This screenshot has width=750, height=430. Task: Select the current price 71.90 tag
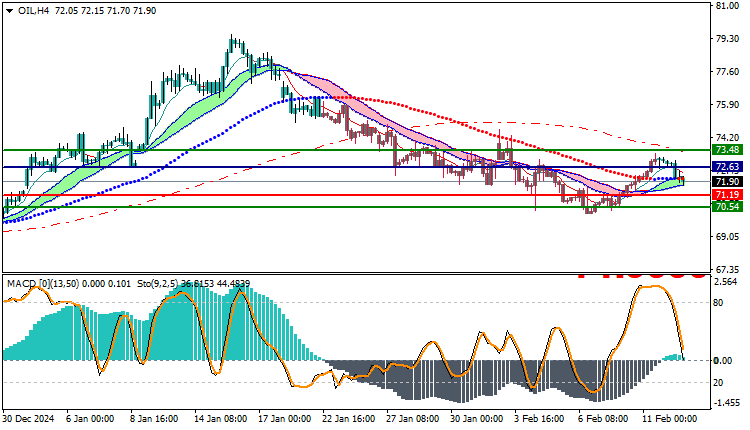pyautogui.click(x=727, y=182)
